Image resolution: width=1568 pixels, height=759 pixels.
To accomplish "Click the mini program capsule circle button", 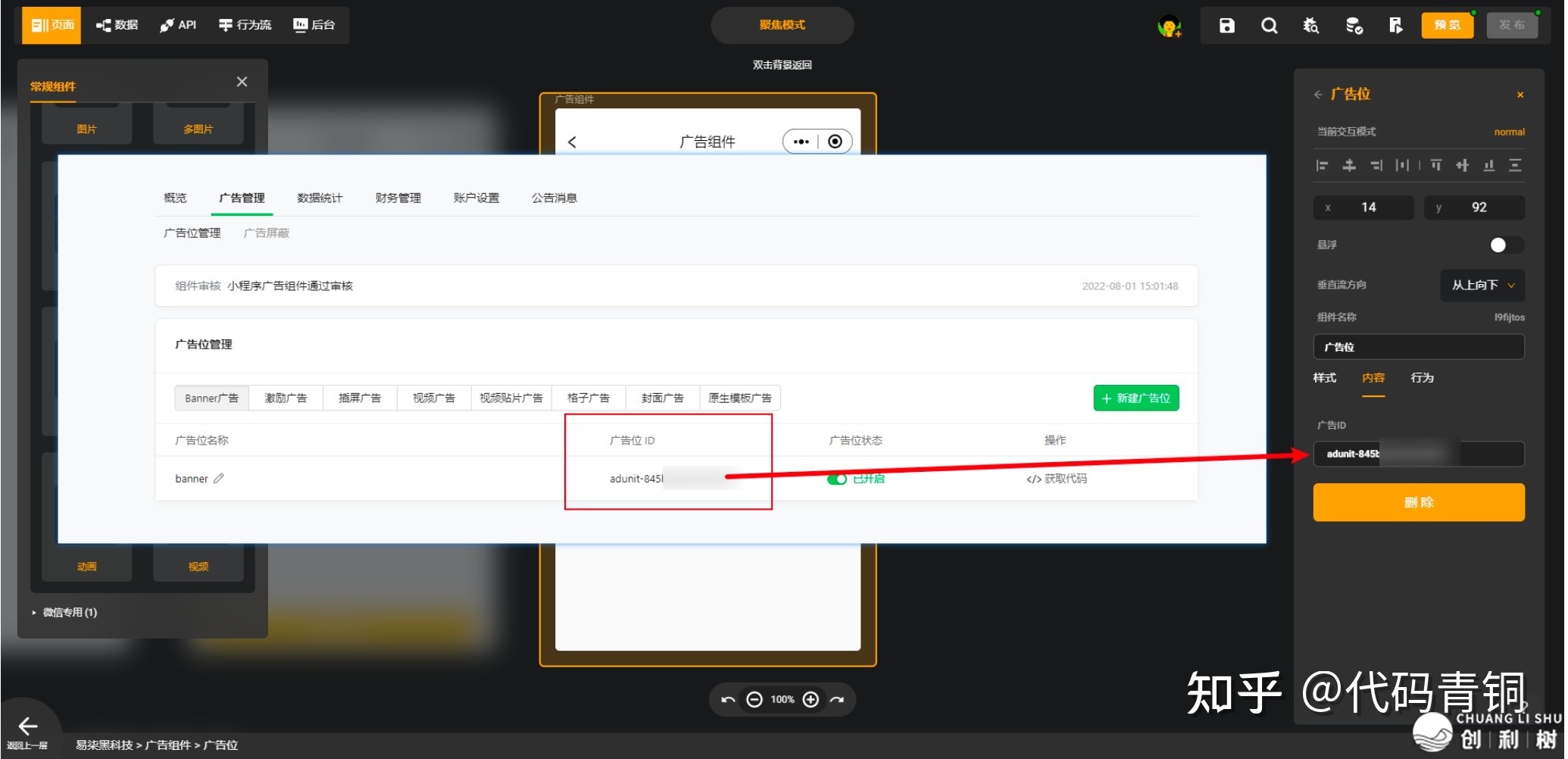I will pyautogui.click(x=835, y=142).
